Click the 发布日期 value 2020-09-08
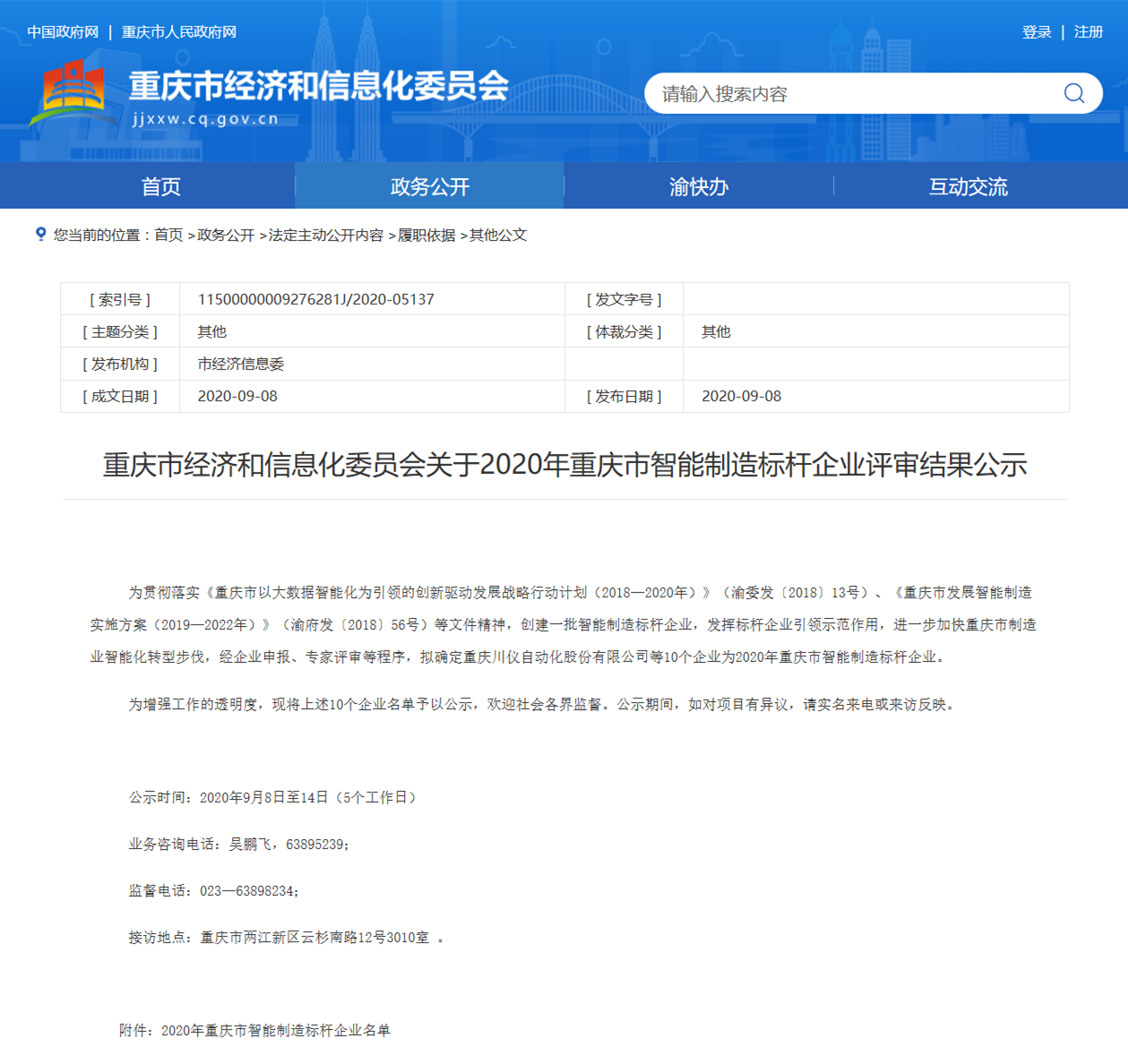Viewport: 1128px width, 1064px height. pos(741,396)
